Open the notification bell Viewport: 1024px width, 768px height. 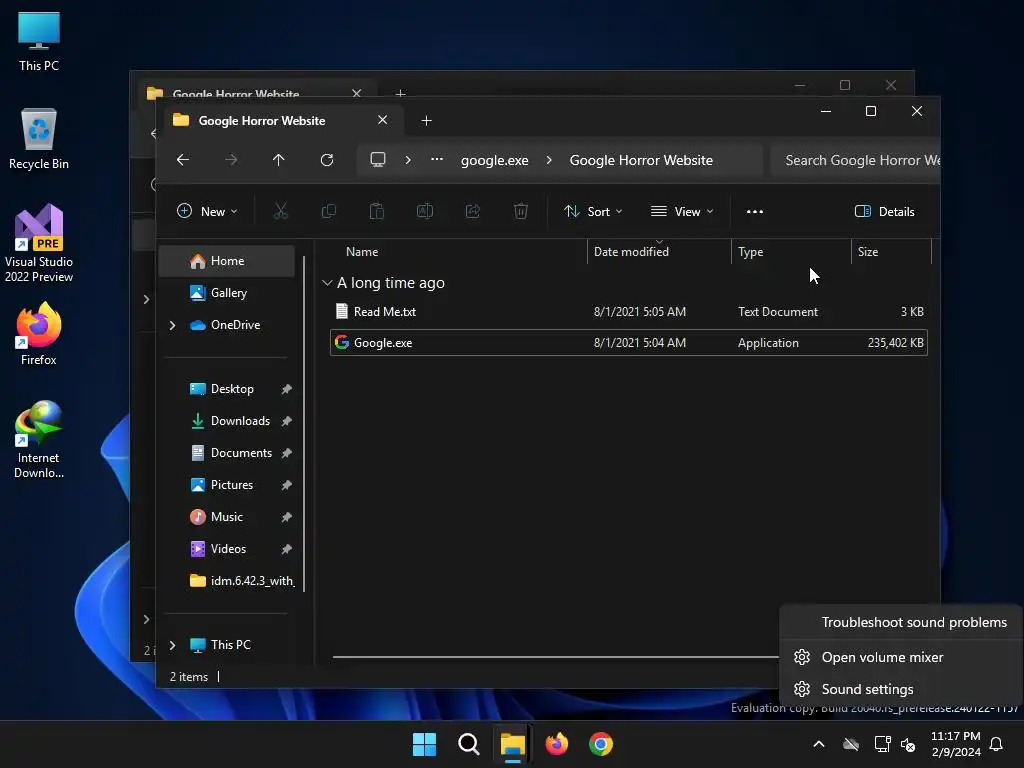pyautogui.click(x=996, y=744)
